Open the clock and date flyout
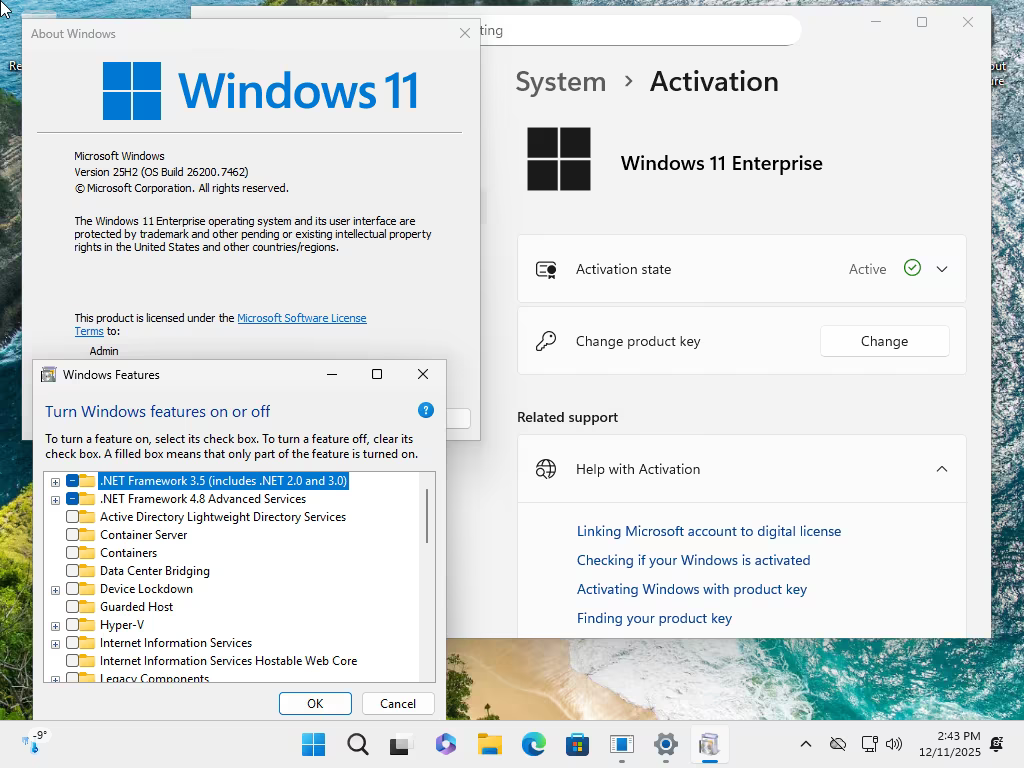Screen dimensions: 1024x768 point(950,744)
